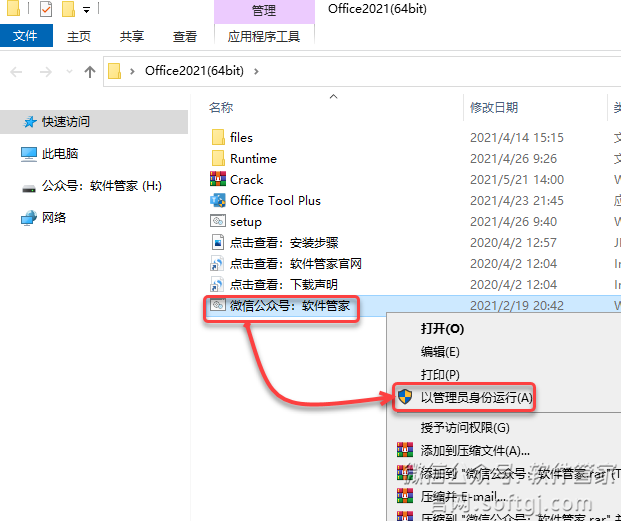Click date "2021/4/14 15:15" of files

click(517, 138)
